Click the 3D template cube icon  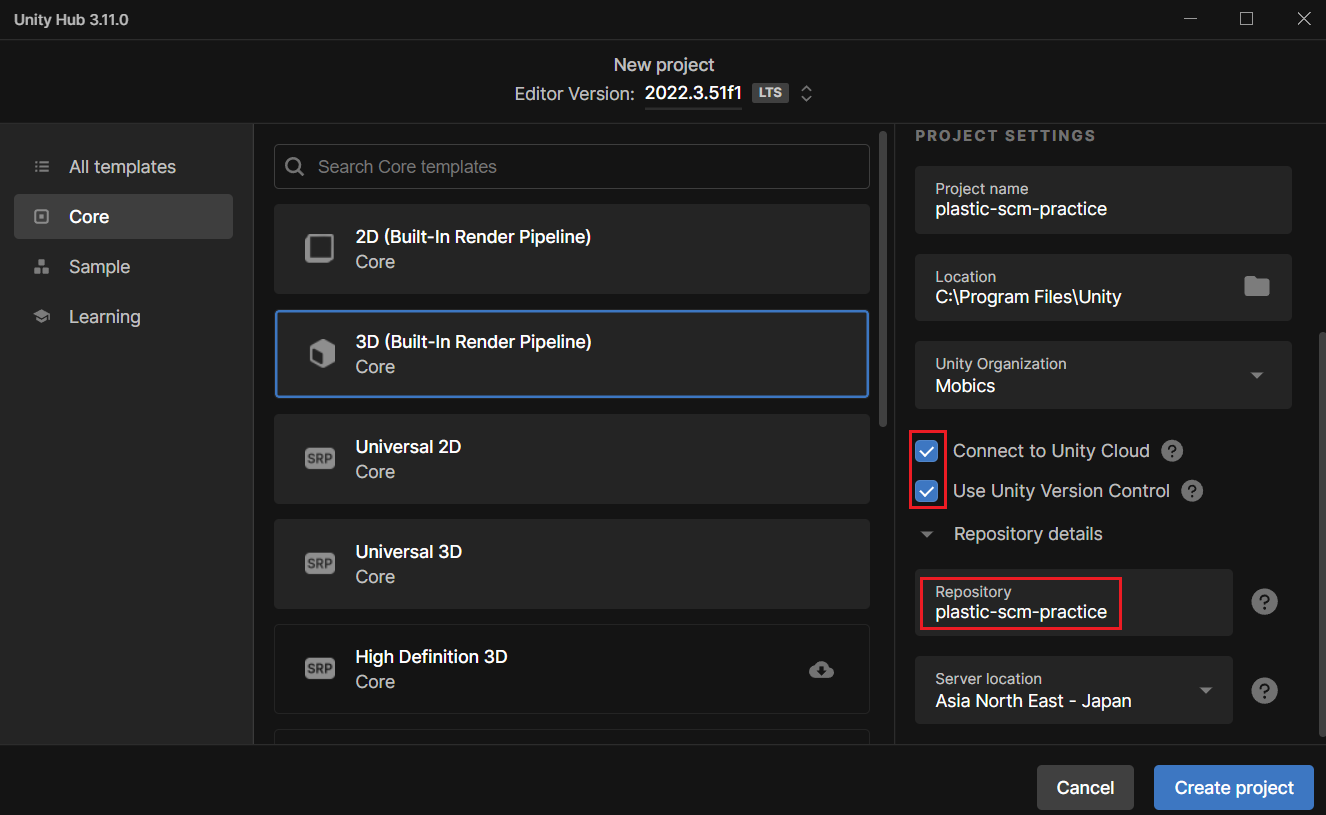point(321,354)
